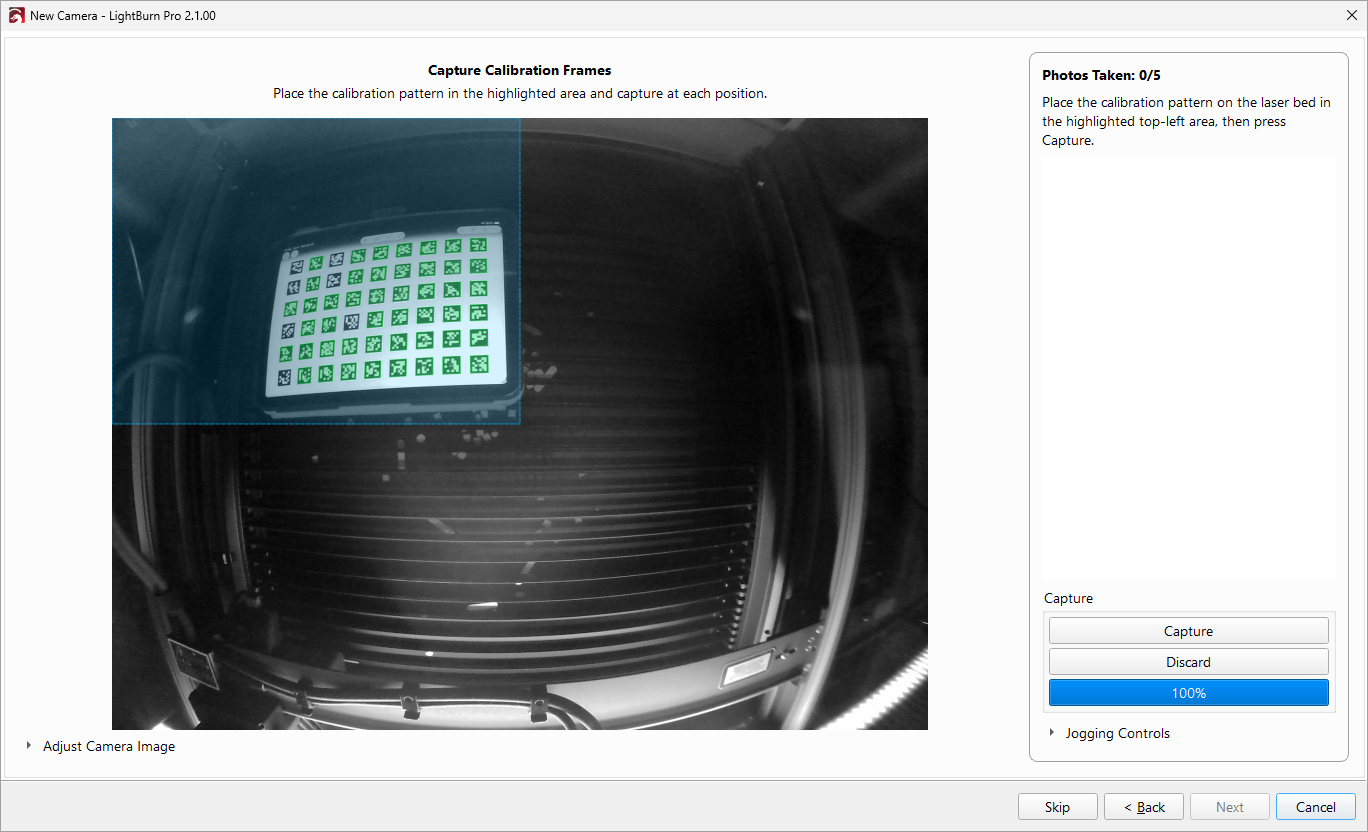Image resolution: width=1368 pixels, height=832 pixels.
Task: Click the Photos Taken: 0/5 label
Action: 1101,75
